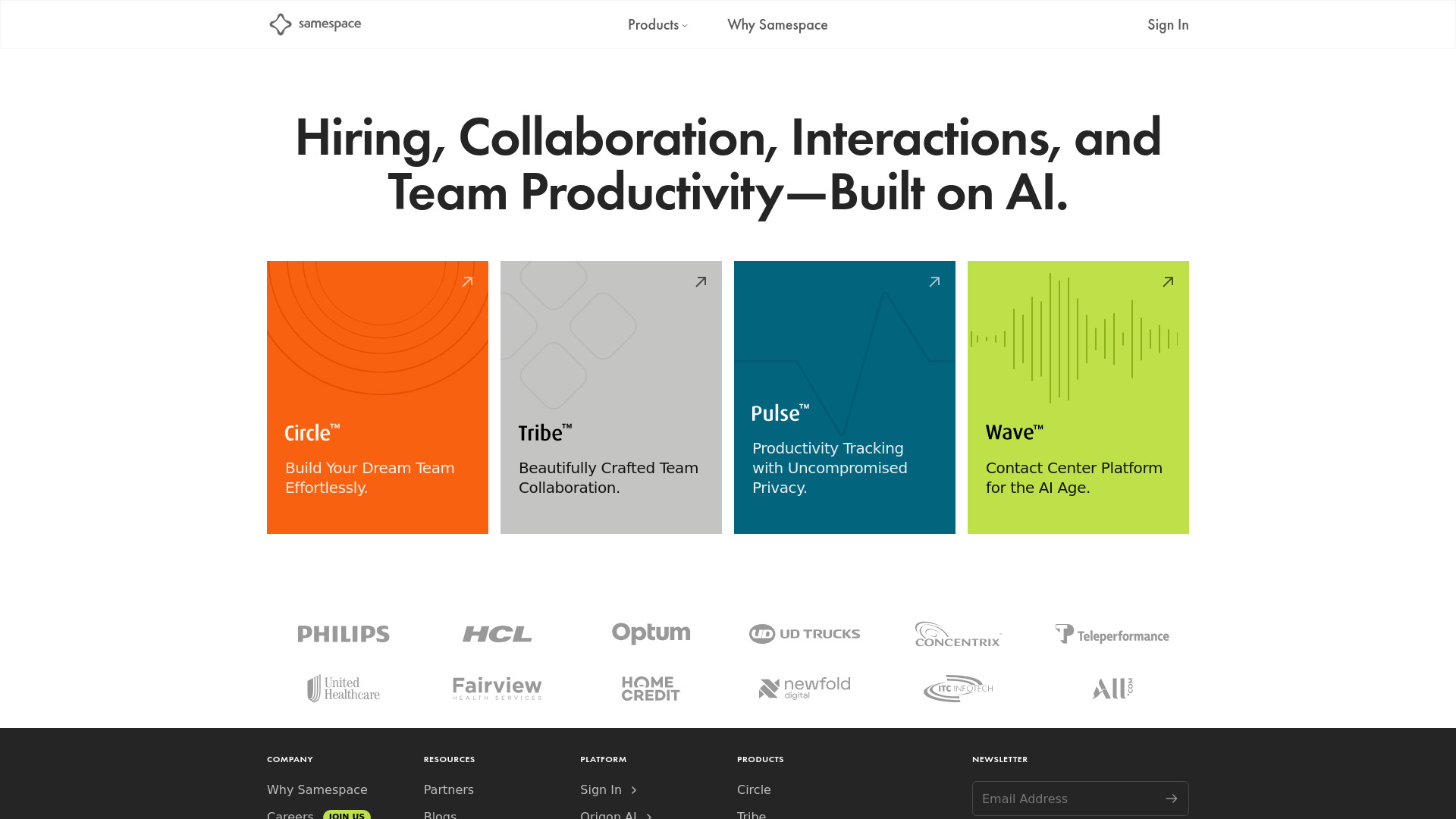Click the Partners resources link

click(448, 789)
